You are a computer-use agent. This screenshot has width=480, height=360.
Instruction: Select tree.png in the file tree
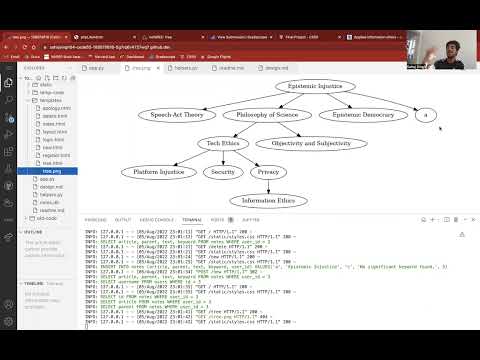click(48, 171)
